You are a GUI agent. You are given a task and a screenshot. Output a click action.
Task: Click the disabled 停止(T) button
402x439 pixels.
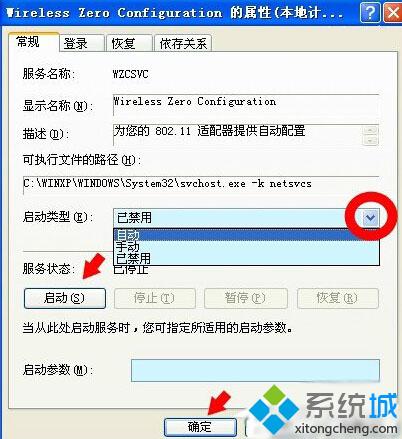[155, 298]
